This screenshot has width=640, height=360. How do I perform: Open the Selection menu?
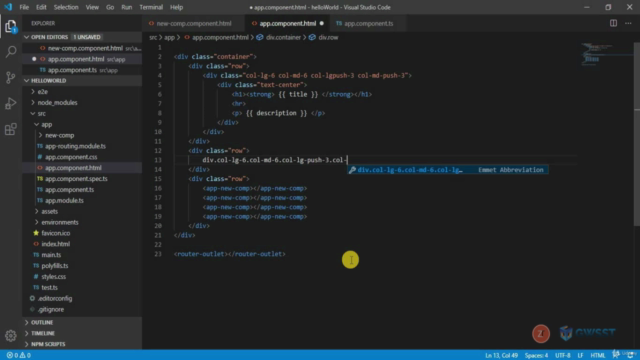pyautogui.click(x=66, y=7)
